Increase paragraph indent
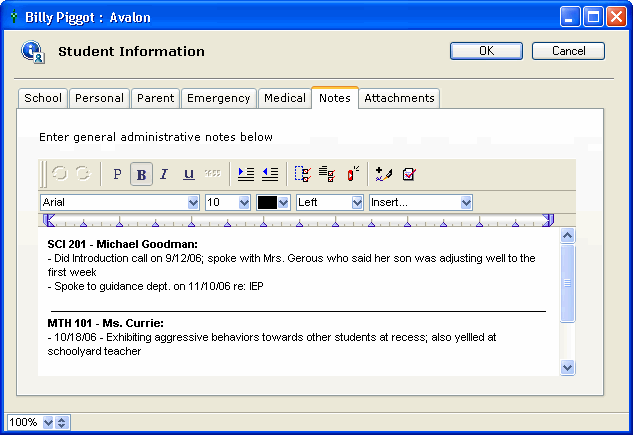Image resolution: width=633 pixels, height=435 pixels. click(x=246, y=174)
